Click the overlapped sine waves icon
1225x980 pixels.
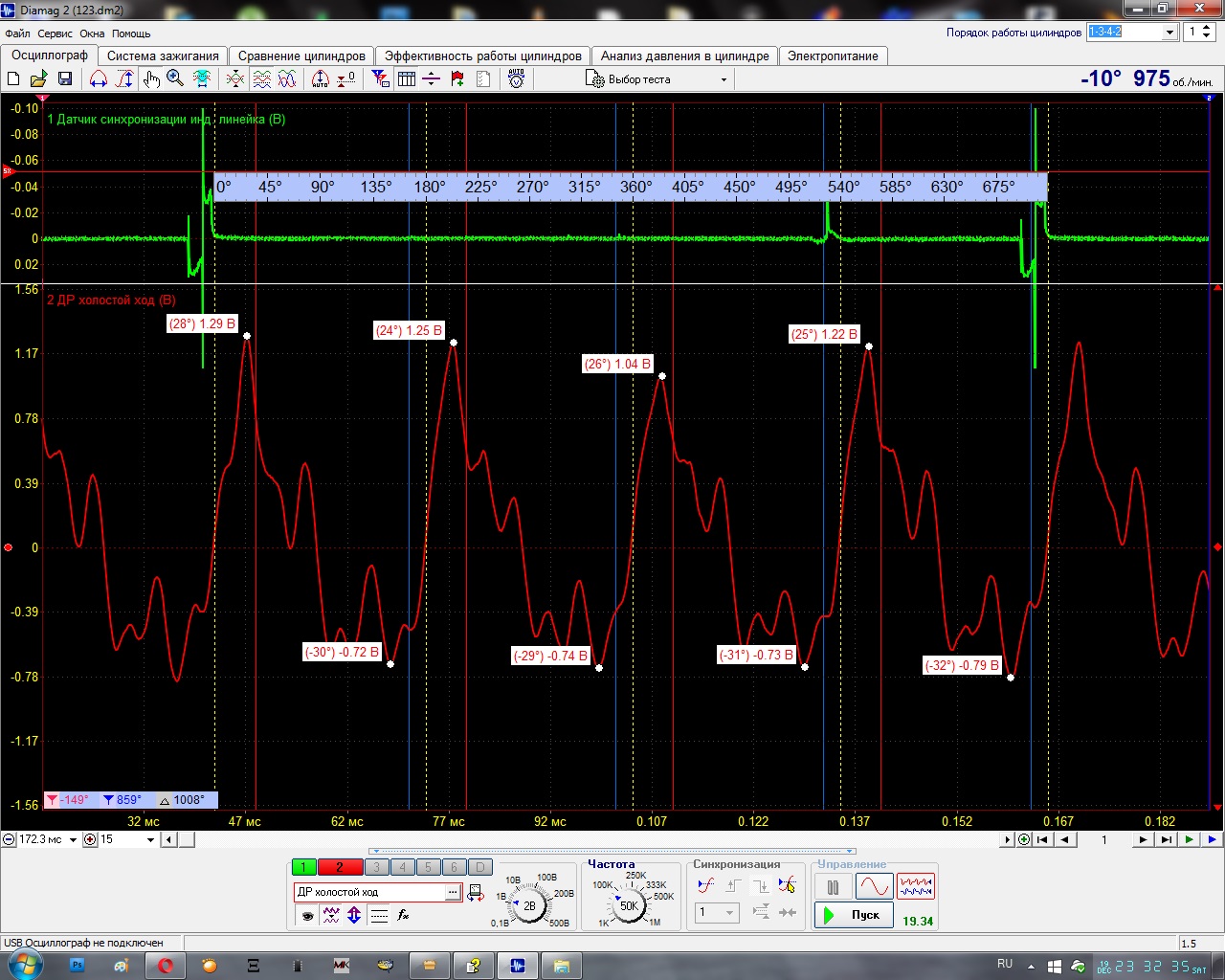click(x=286, y=79)
